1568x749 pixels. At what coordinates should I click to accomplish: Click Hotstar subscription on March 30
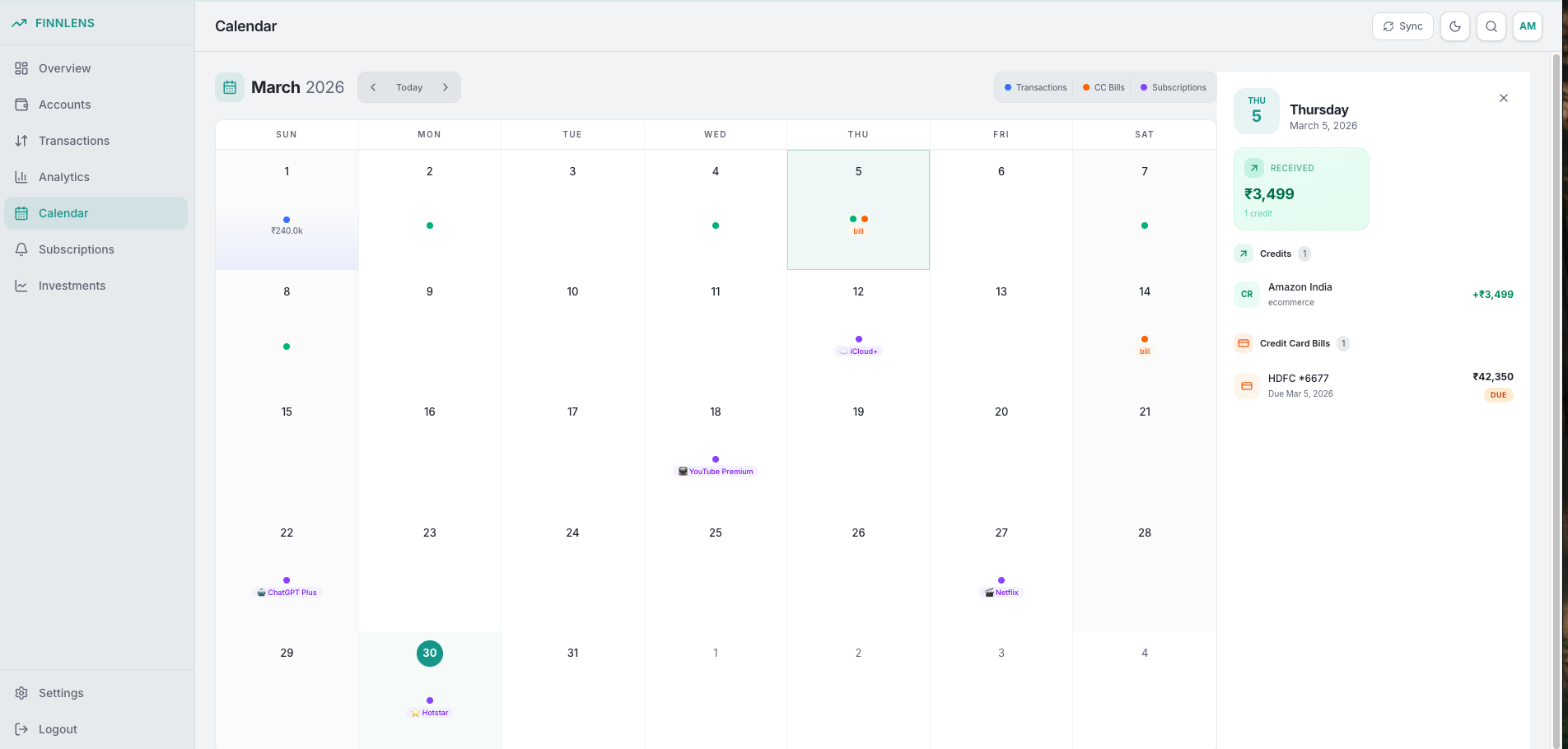click(430, 713)
